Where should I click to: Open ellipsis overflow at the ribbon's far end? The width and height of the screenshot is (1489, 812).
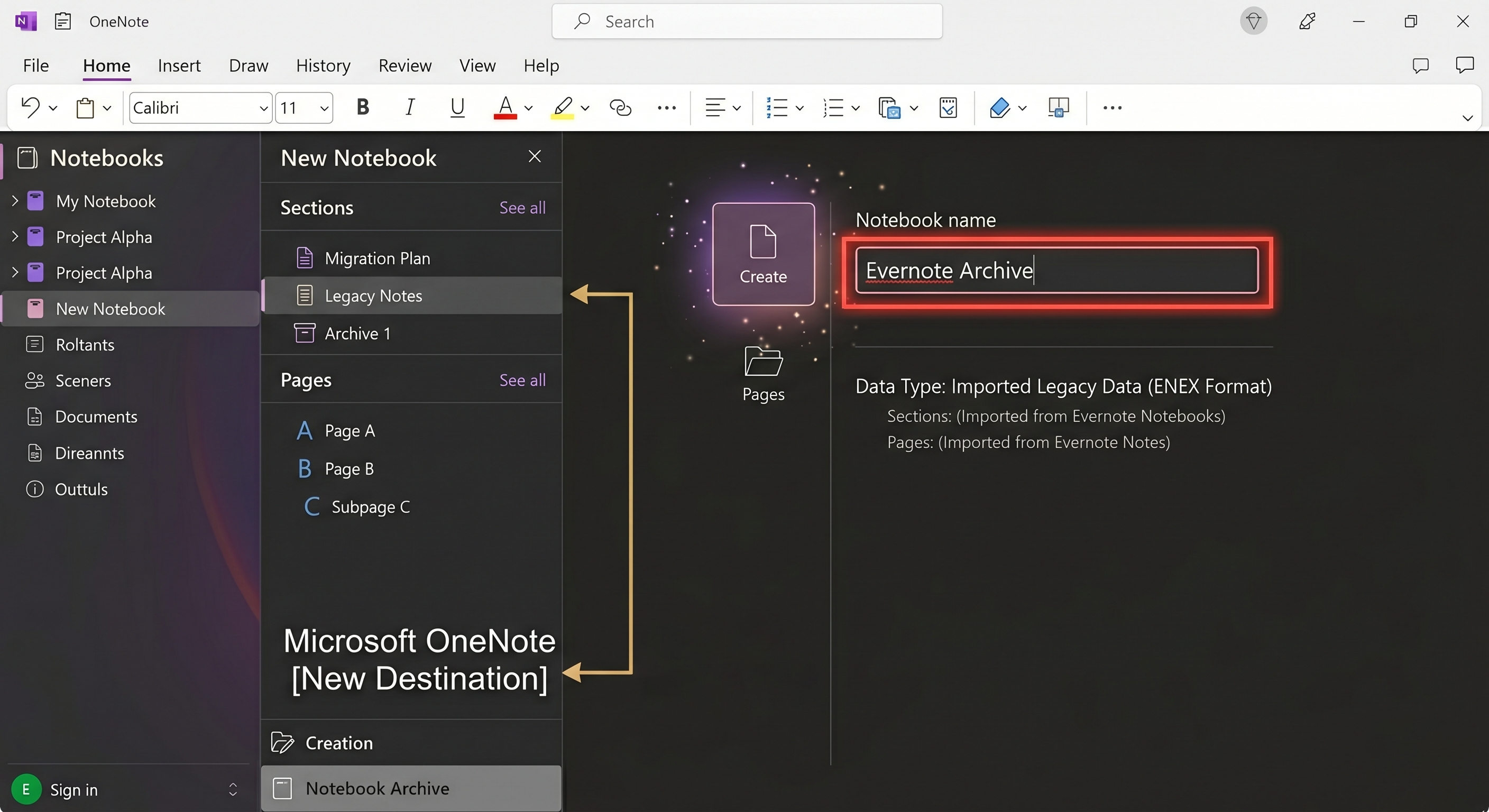[1112, 107]
